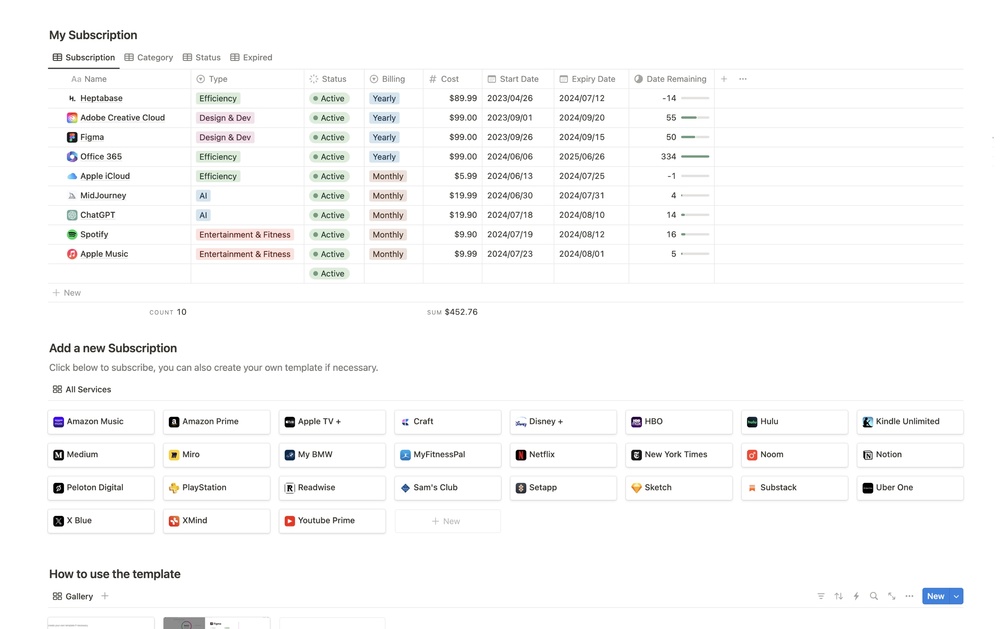
Task: Click the Netflix icon in services
Action: pos(520,455)
